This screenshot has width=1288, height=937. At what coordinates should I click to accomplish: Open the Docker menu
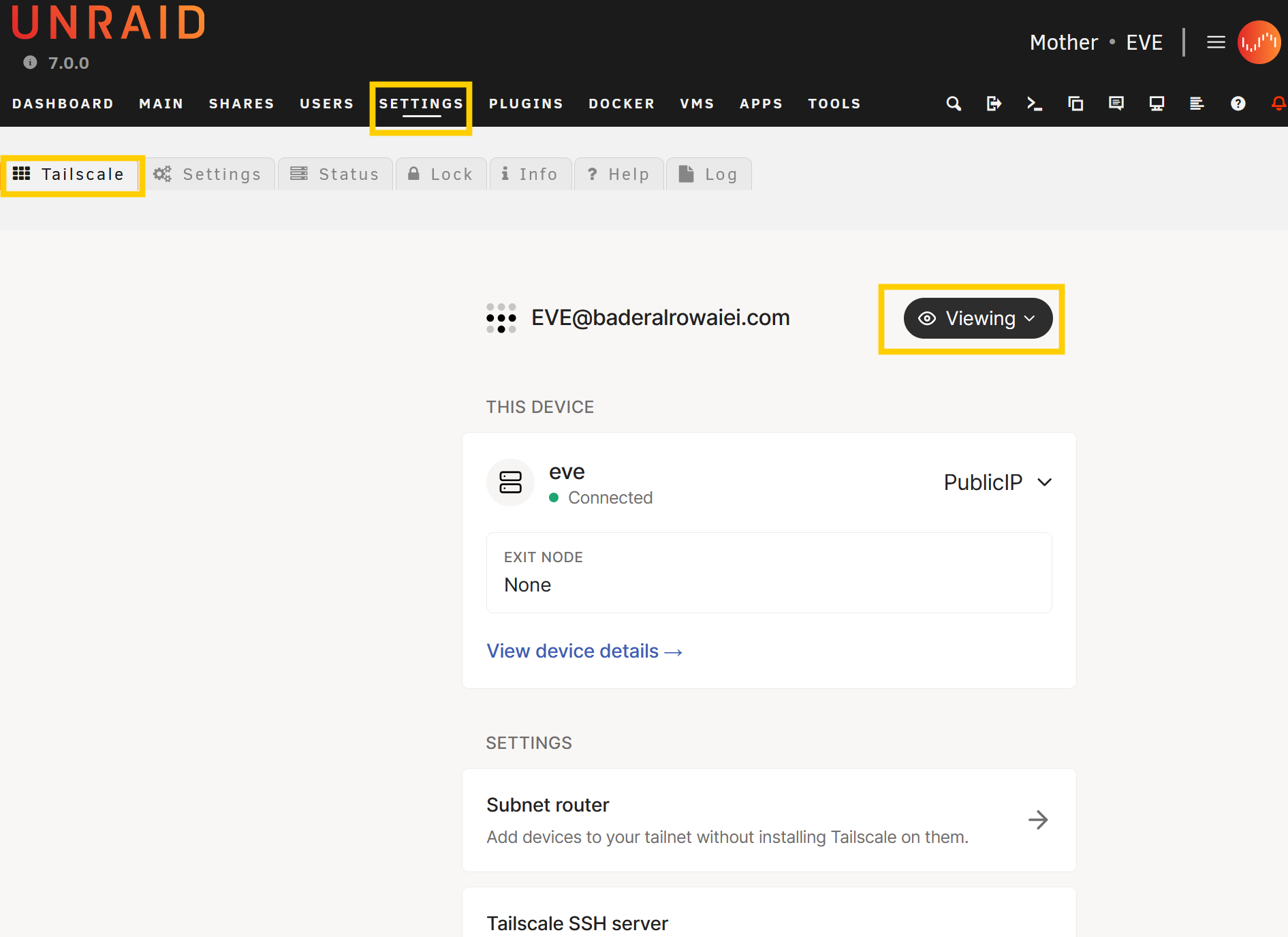coord(622,104)
